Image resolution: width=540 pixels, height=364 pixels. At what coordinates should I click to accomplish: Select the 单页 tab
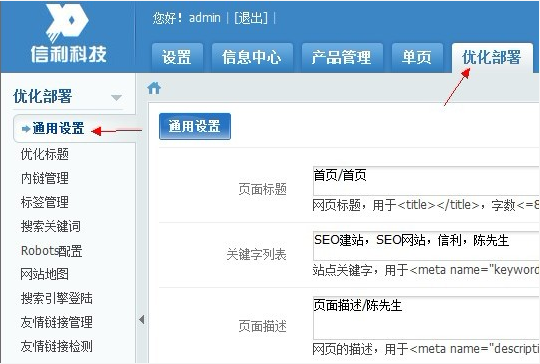click(417, 58)
